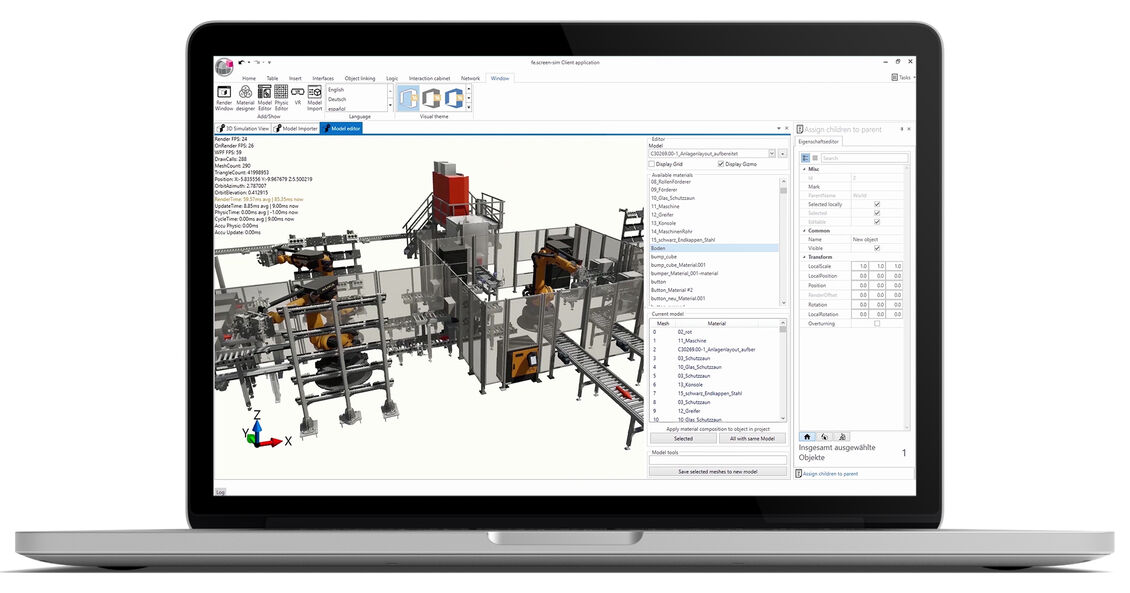Viewport: 1130px width, 593px height.
Task: Click the property Search field
Action: click(864, 158)
